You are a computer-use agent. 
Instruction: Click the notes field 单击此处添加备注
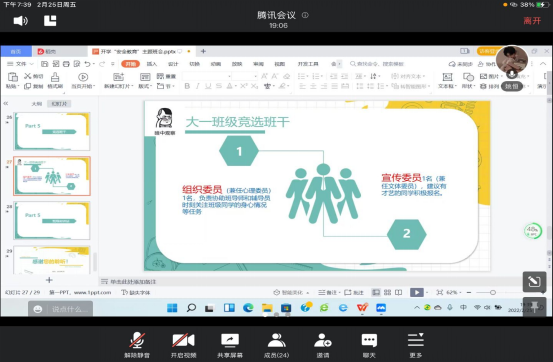pos(133,282)
